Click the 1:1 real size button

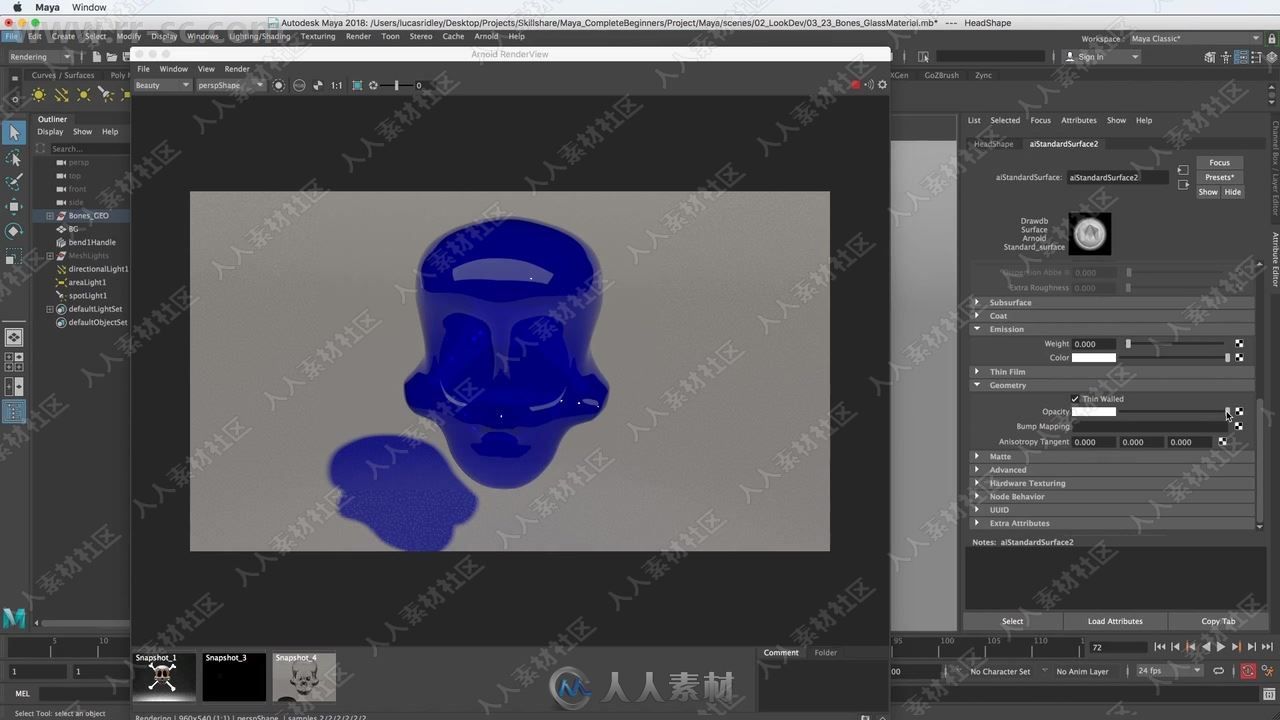336,85
